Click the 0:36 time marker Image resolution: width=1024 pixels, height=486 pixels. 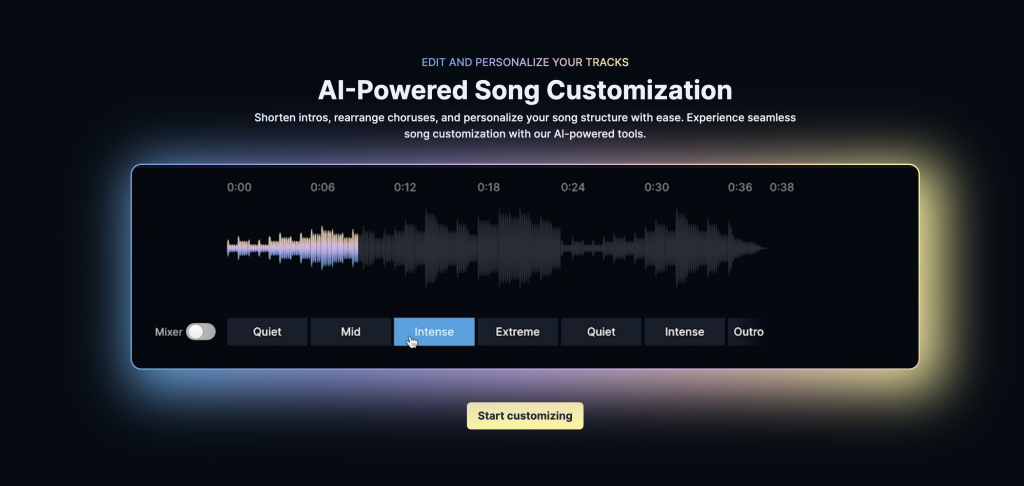(740, 187)
